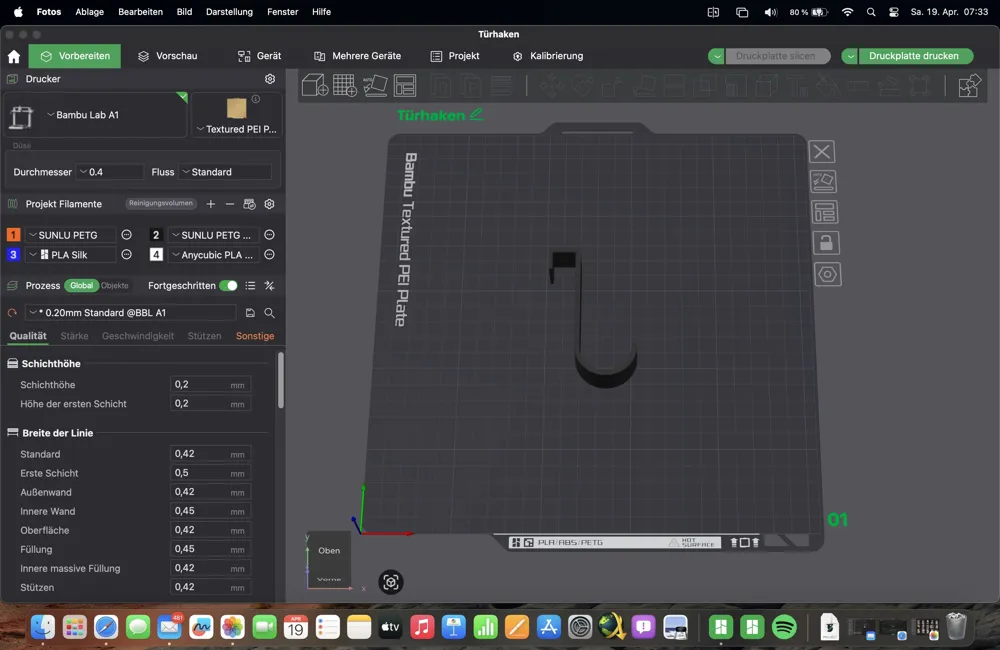
Task: Reset modified preset with orange arrow icon
Action: 12,313
